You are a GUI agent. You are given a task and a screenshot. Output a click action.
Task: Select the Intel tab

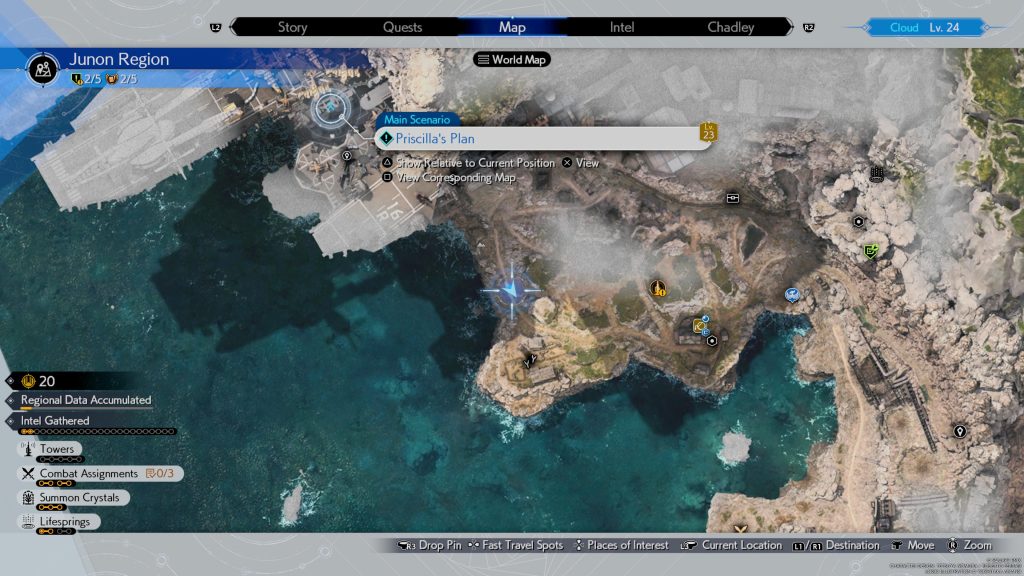pos(622,27)
